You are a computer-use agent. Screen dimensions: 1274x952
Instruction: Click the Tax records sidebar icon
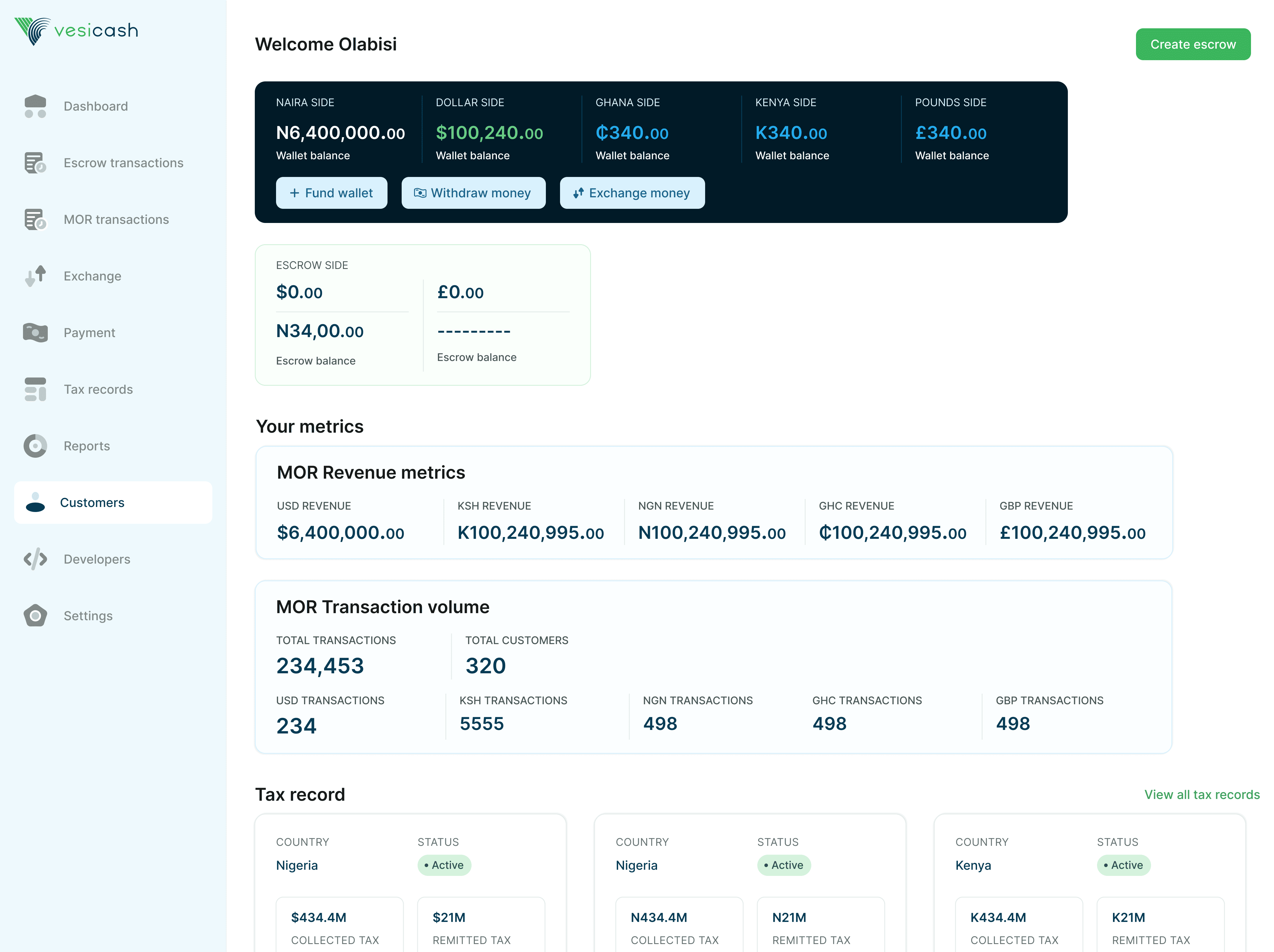(35, 389)
